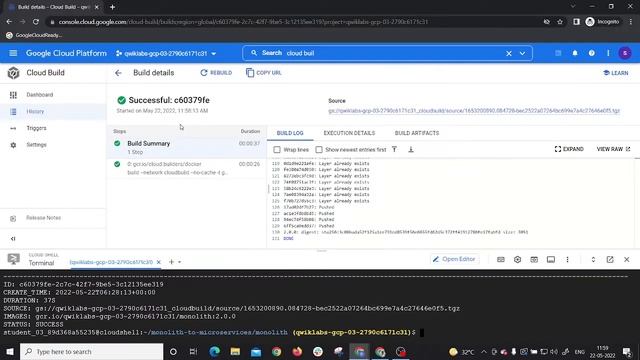The height and width of the screenshot is (360, 640).
Task: Open Cloud Shell terminal settings gear
Action: (x=517, y=260)
